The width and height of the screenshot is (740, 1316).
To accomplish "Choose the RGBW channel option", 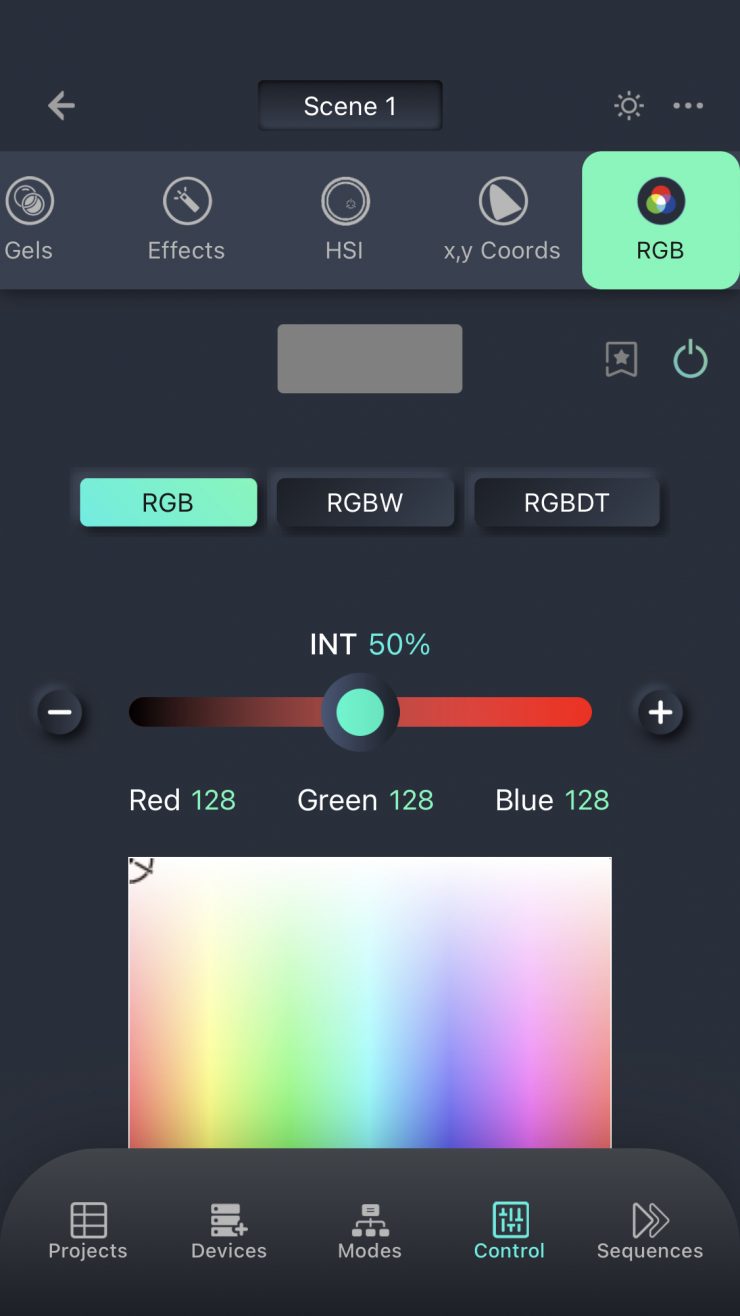I will pos(365,502).
